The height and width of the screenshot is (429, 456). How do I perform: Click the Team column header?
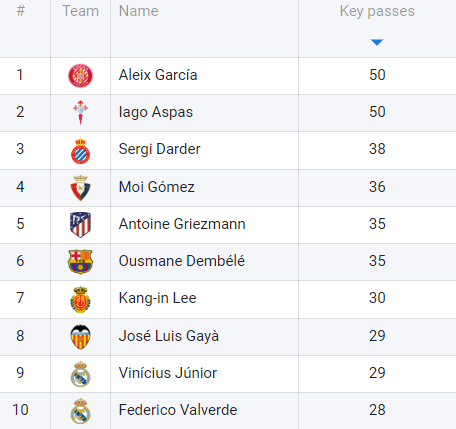pos(80,11)
